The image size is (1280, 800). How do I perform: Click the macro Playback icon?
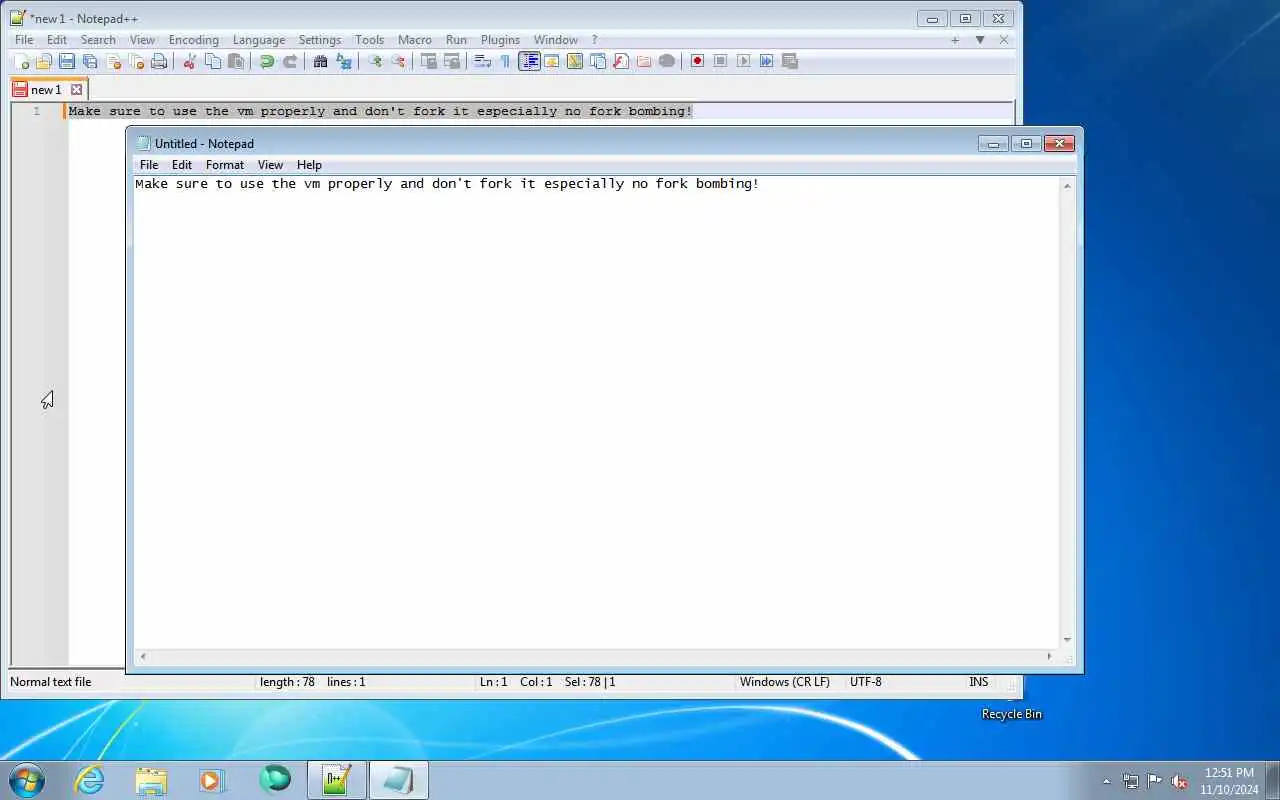(743, 61)
